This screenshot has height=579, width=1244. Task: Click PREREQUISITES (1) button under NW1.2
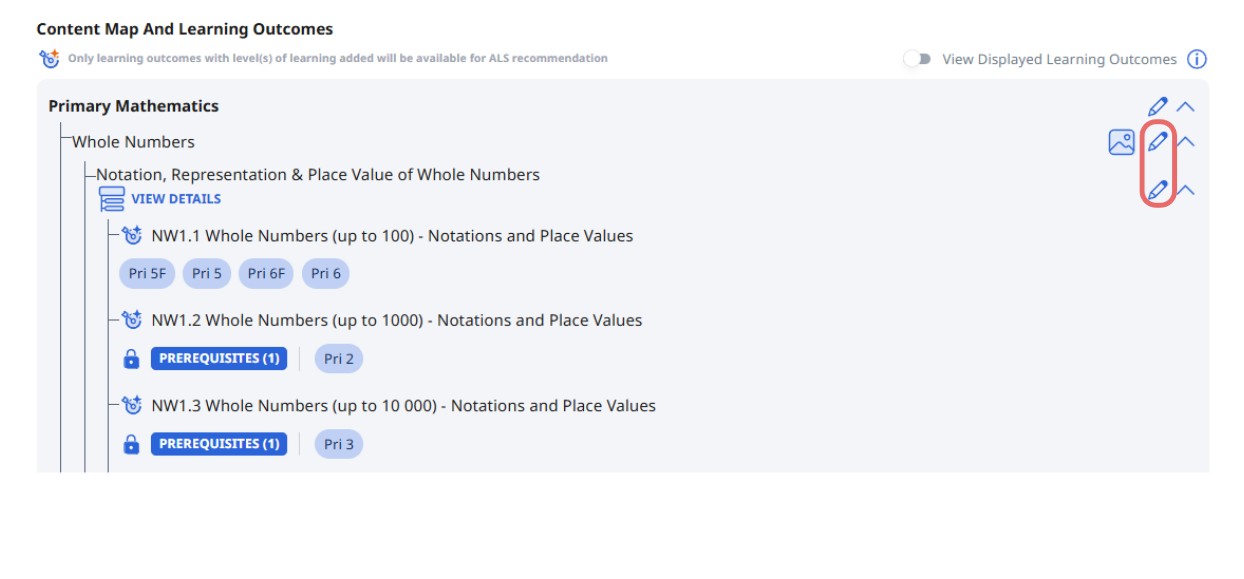point(219,359)
